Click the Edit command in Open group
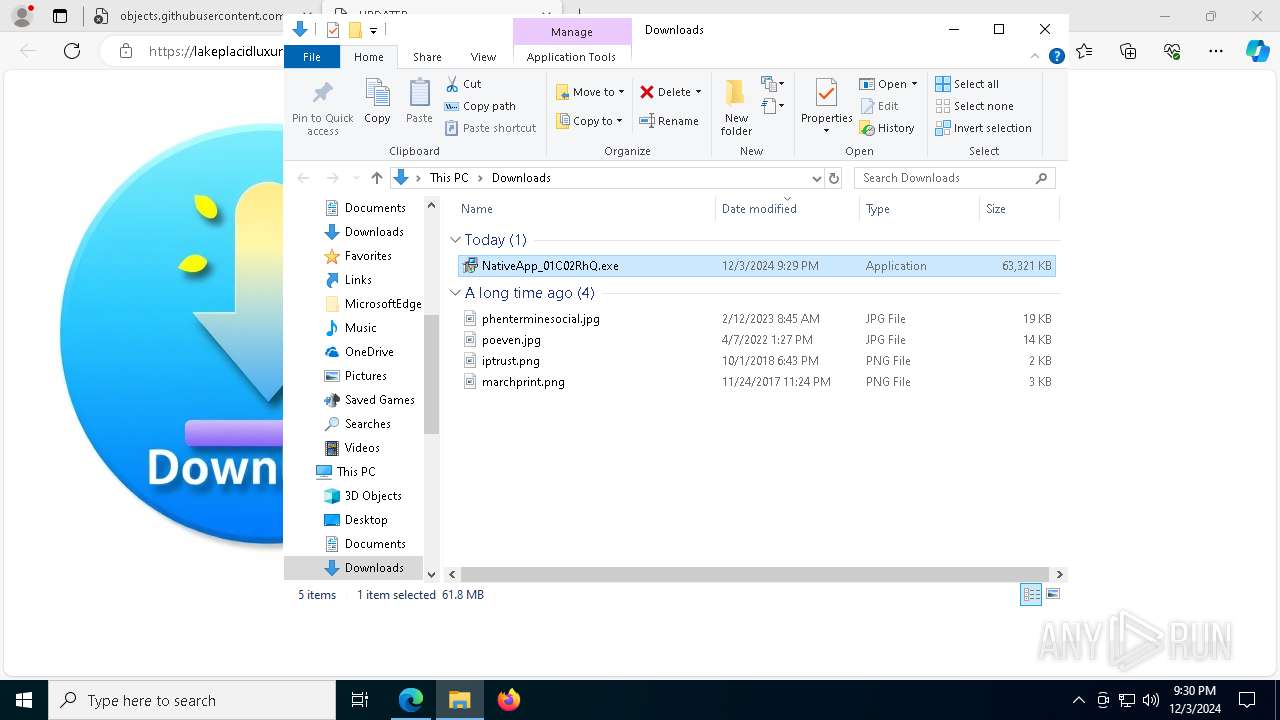 click(x=879, y=106)
